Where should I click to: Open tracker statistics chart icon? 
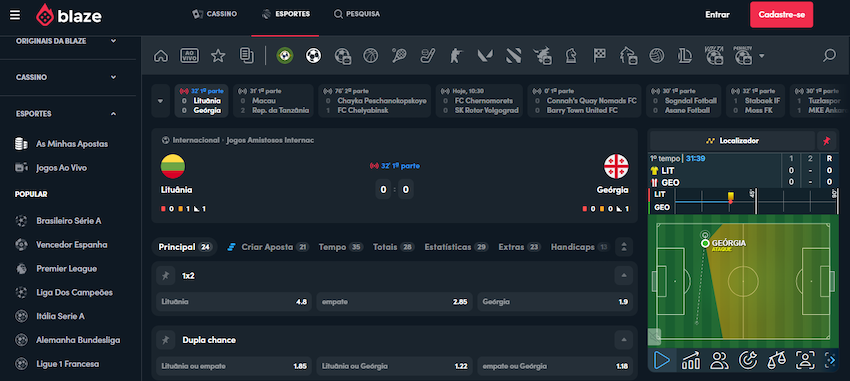691,360
